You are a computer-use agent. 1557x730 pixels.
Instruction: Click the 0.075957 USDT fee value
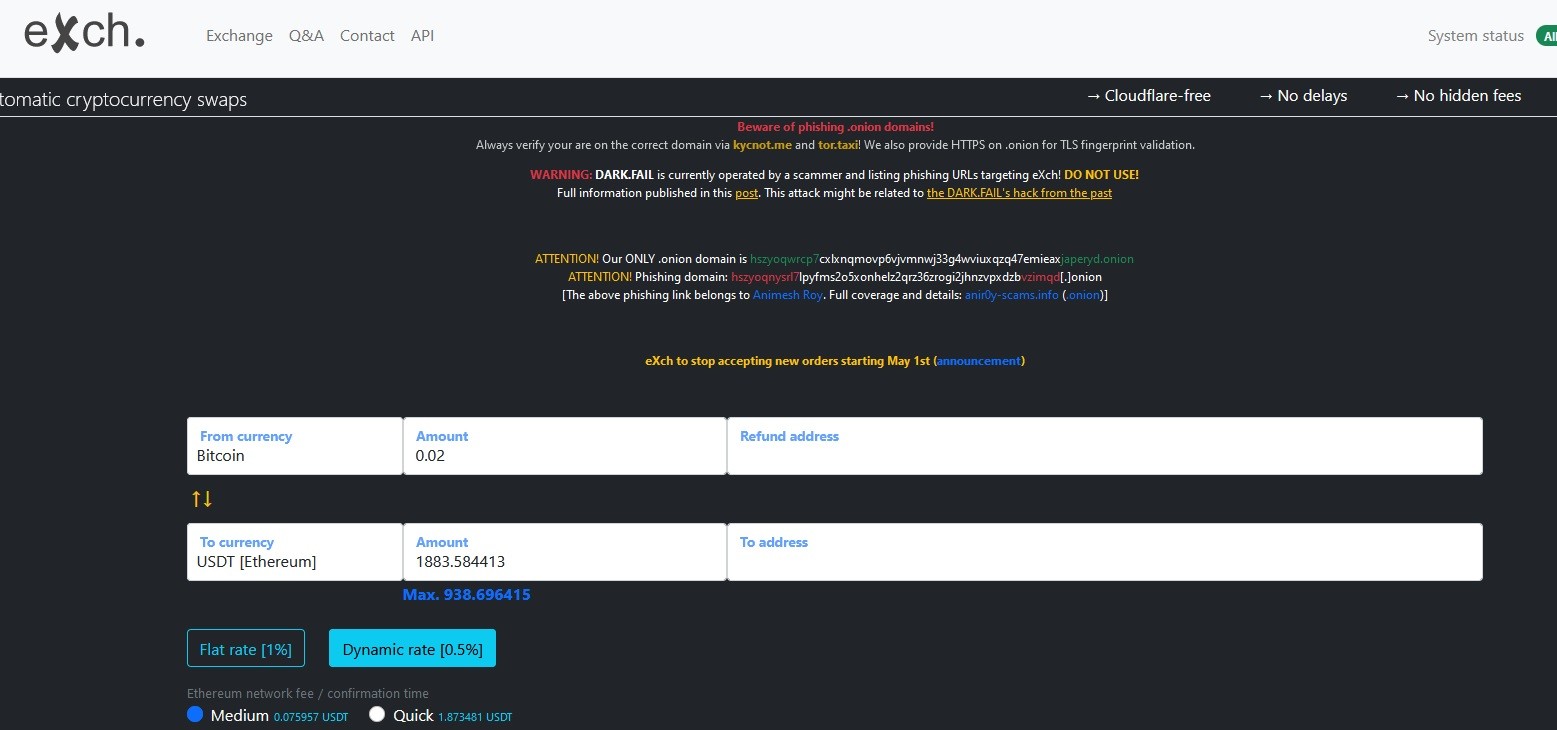311,717
